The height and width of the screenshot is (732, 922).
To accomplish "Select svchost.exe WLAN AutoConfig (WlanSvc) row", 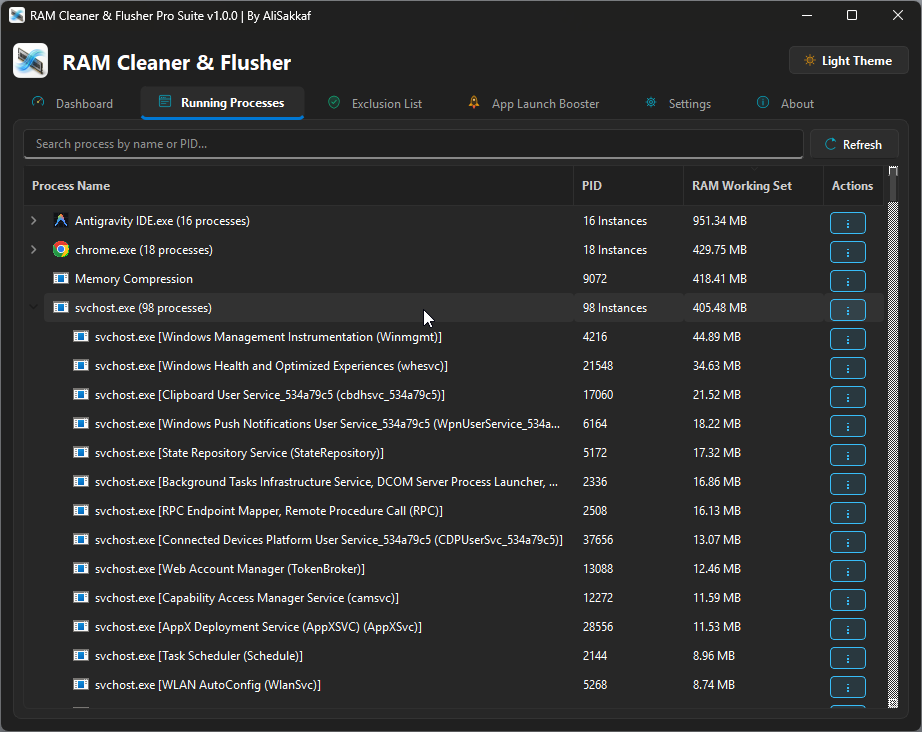I will click(453, 684).
